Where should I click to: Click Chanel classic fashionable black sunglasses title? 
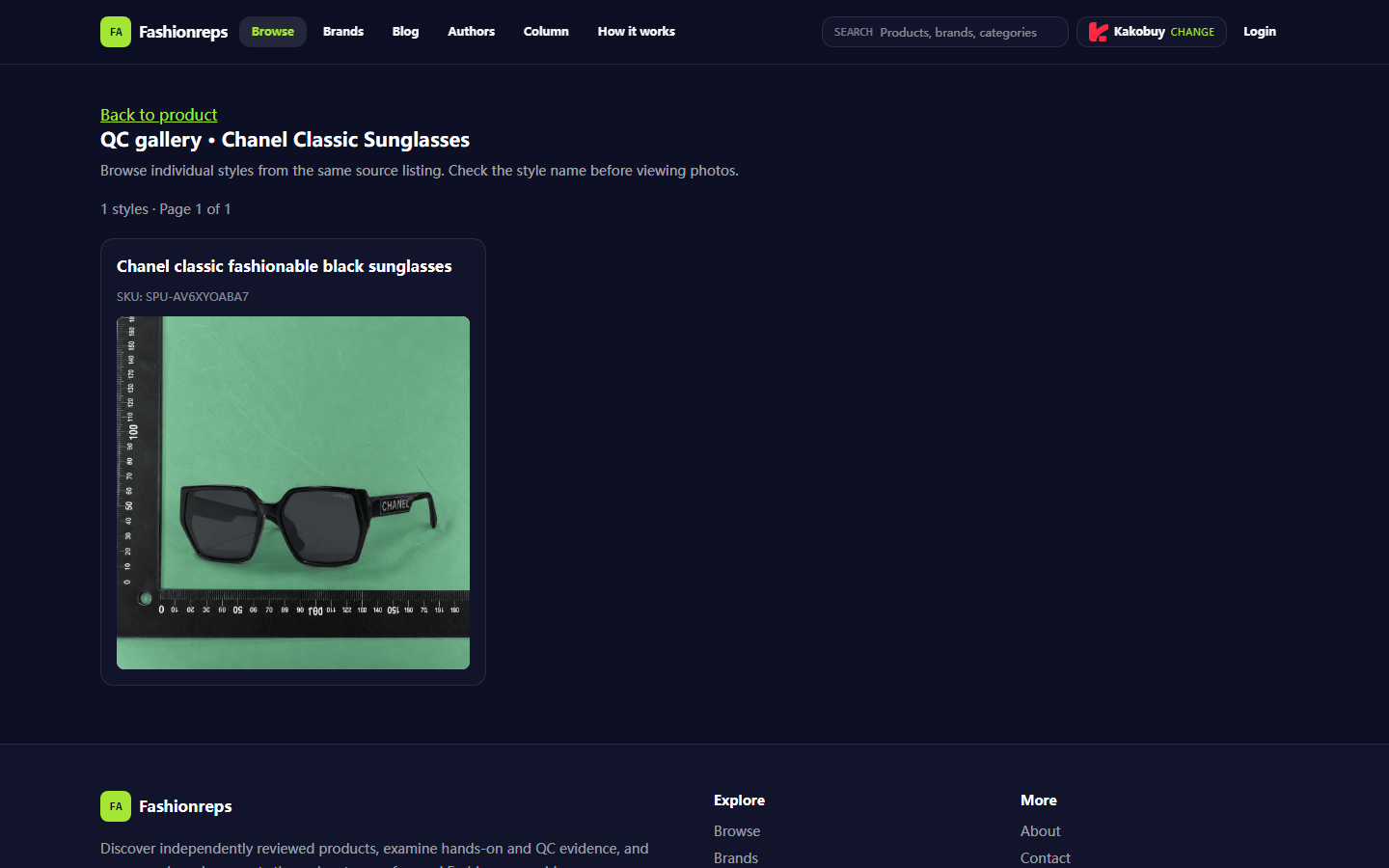pyautogui.click(x=285, y=266)
